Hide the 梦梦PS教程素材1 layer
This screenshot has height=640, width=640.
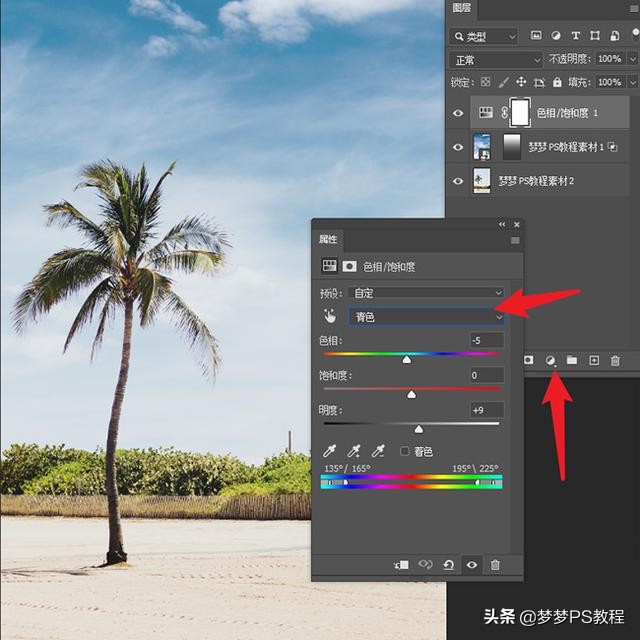coord(458,147)
